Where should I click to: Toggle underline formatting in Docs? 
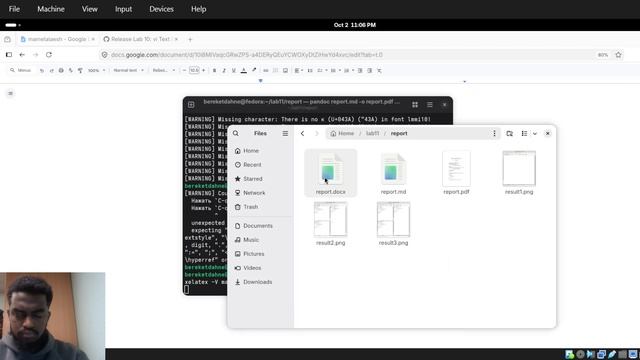coord(234,71)
